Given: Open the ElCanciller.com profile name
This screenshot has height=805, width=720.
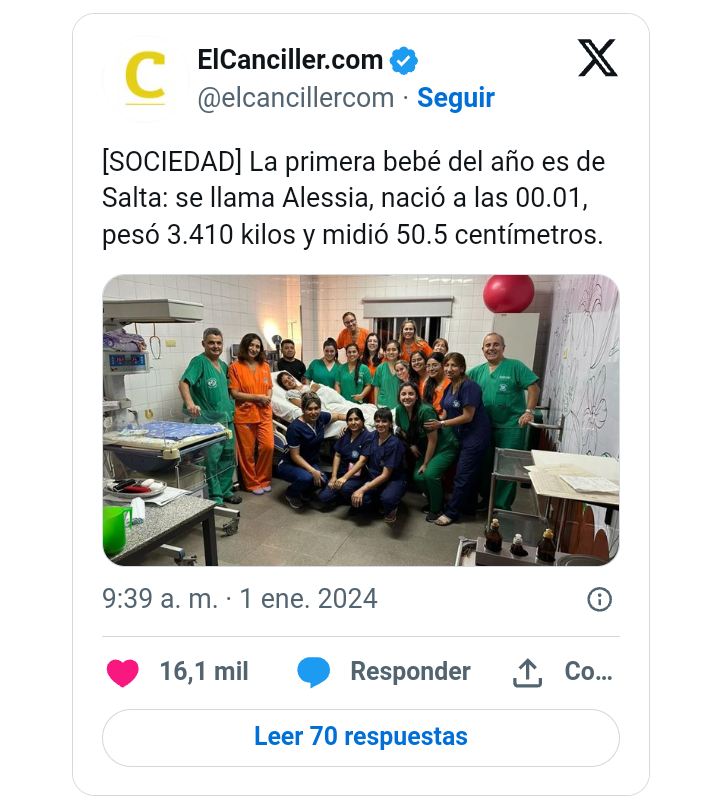Looking at the screenshot, I should [290, 60].
